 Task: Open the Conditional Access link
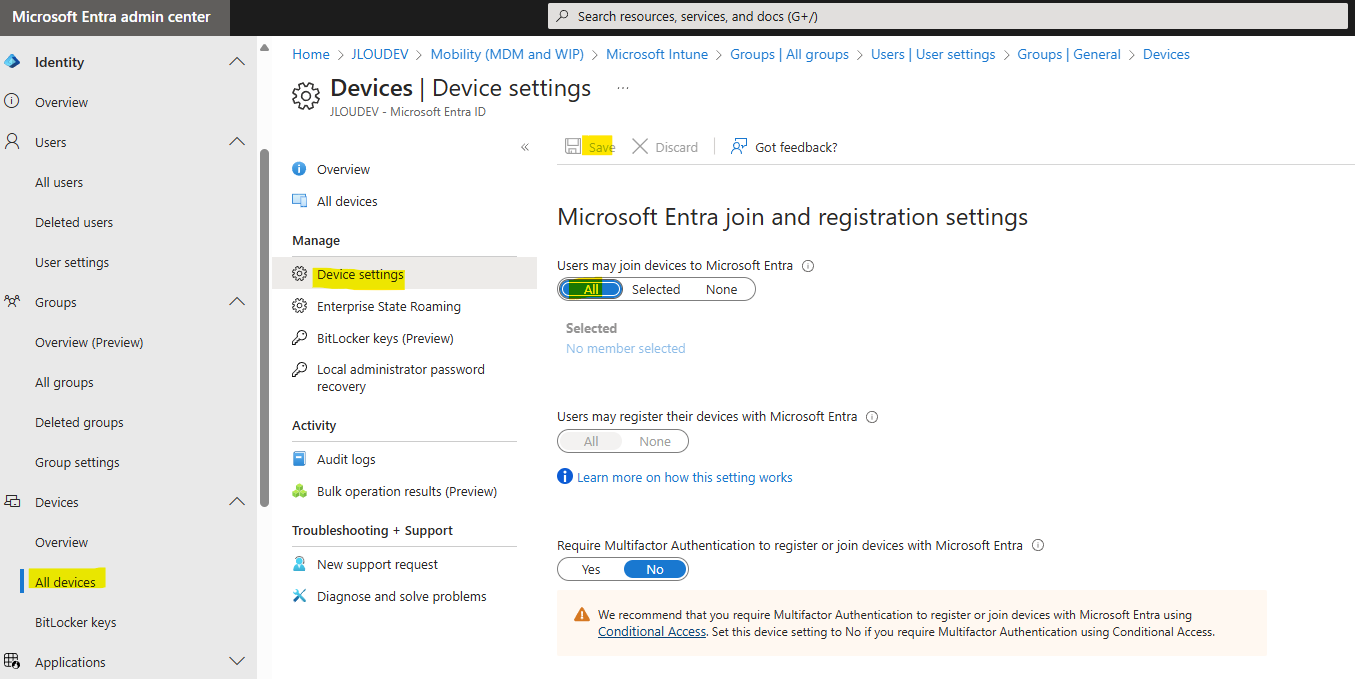click(651, 632)
